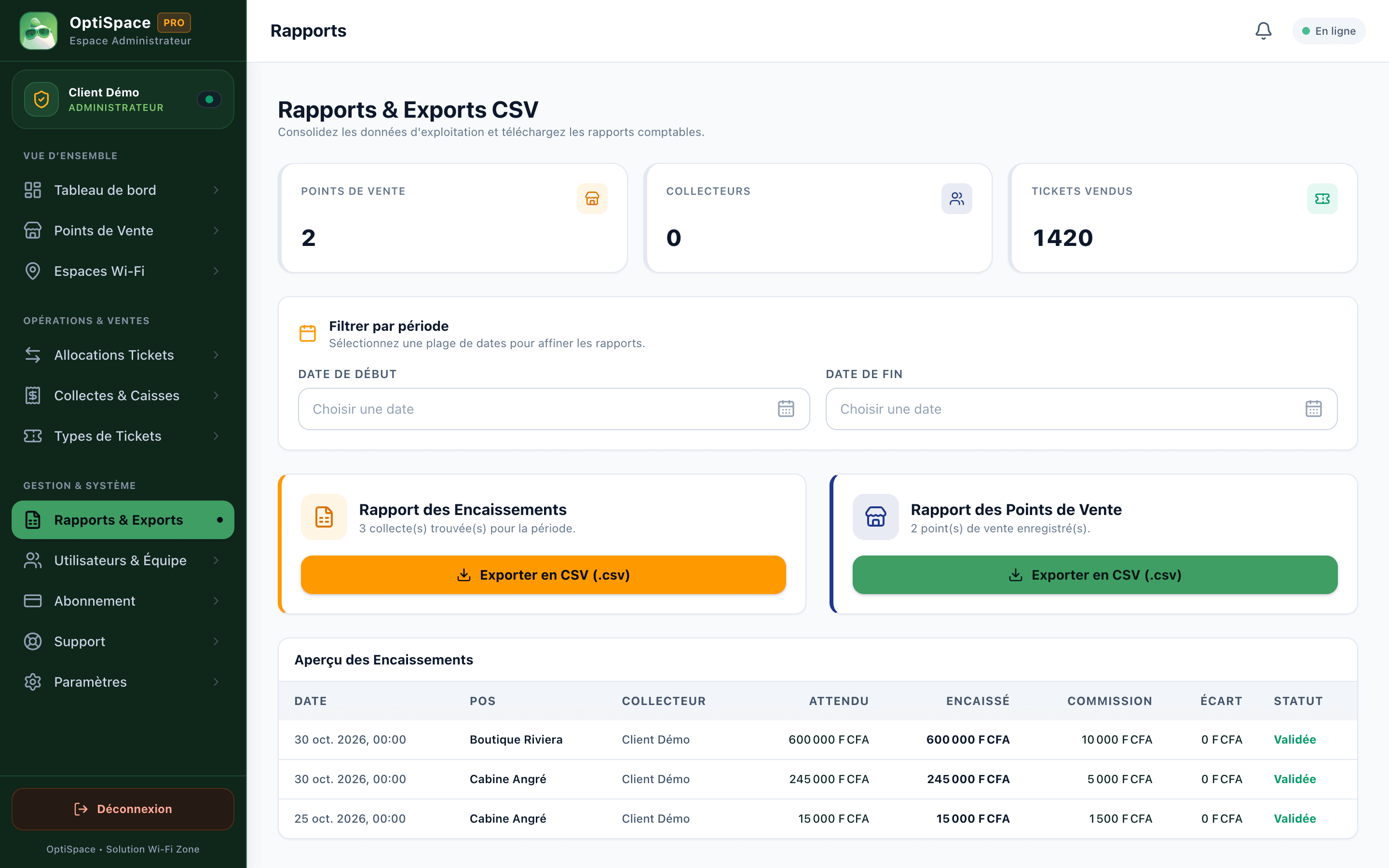Click the 1 500 F CFA commission value

point(1120,819)
